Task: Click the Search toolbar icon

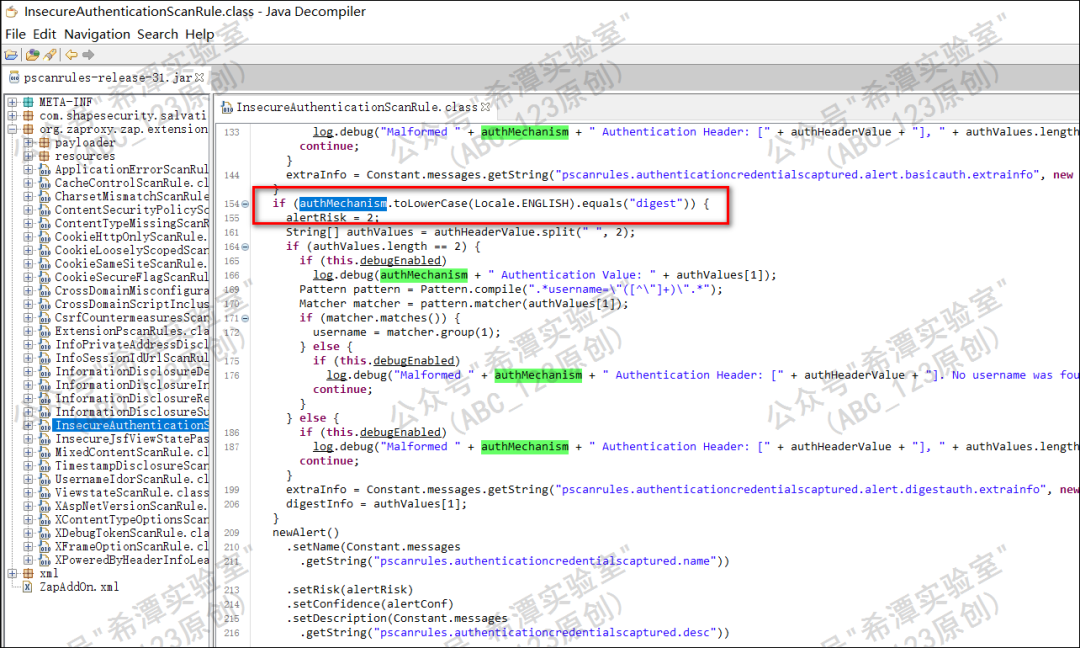Action: (x=50, y=54)
